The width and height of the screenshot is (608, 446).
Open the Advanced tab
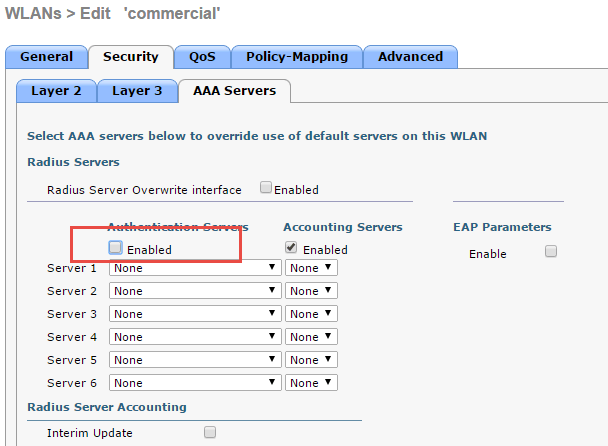click(411, 57)
